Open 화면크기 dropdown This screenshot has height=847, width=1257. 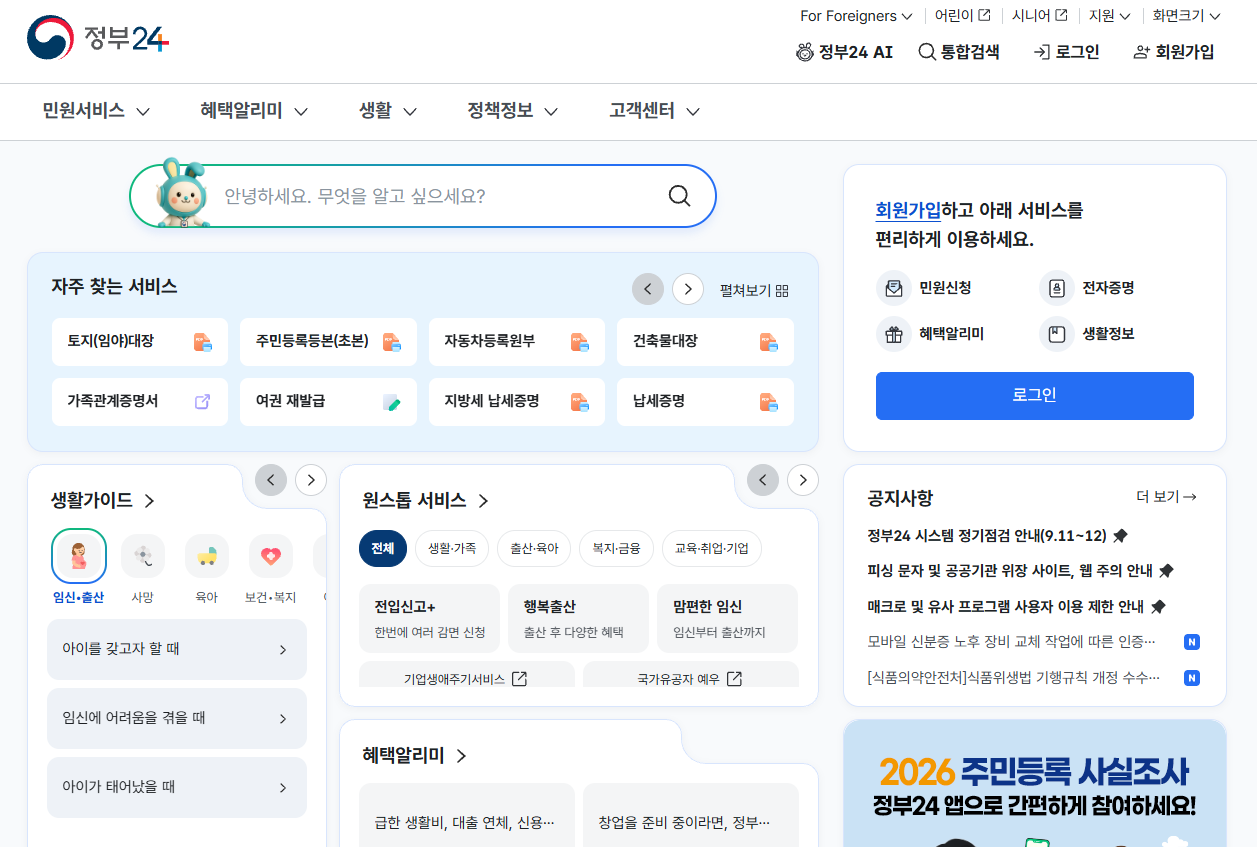point(1186,16)
